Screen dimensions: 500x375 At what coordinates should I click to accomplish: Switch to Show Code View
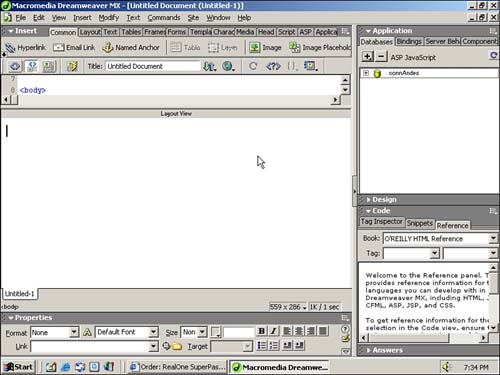tap(15, 66)
